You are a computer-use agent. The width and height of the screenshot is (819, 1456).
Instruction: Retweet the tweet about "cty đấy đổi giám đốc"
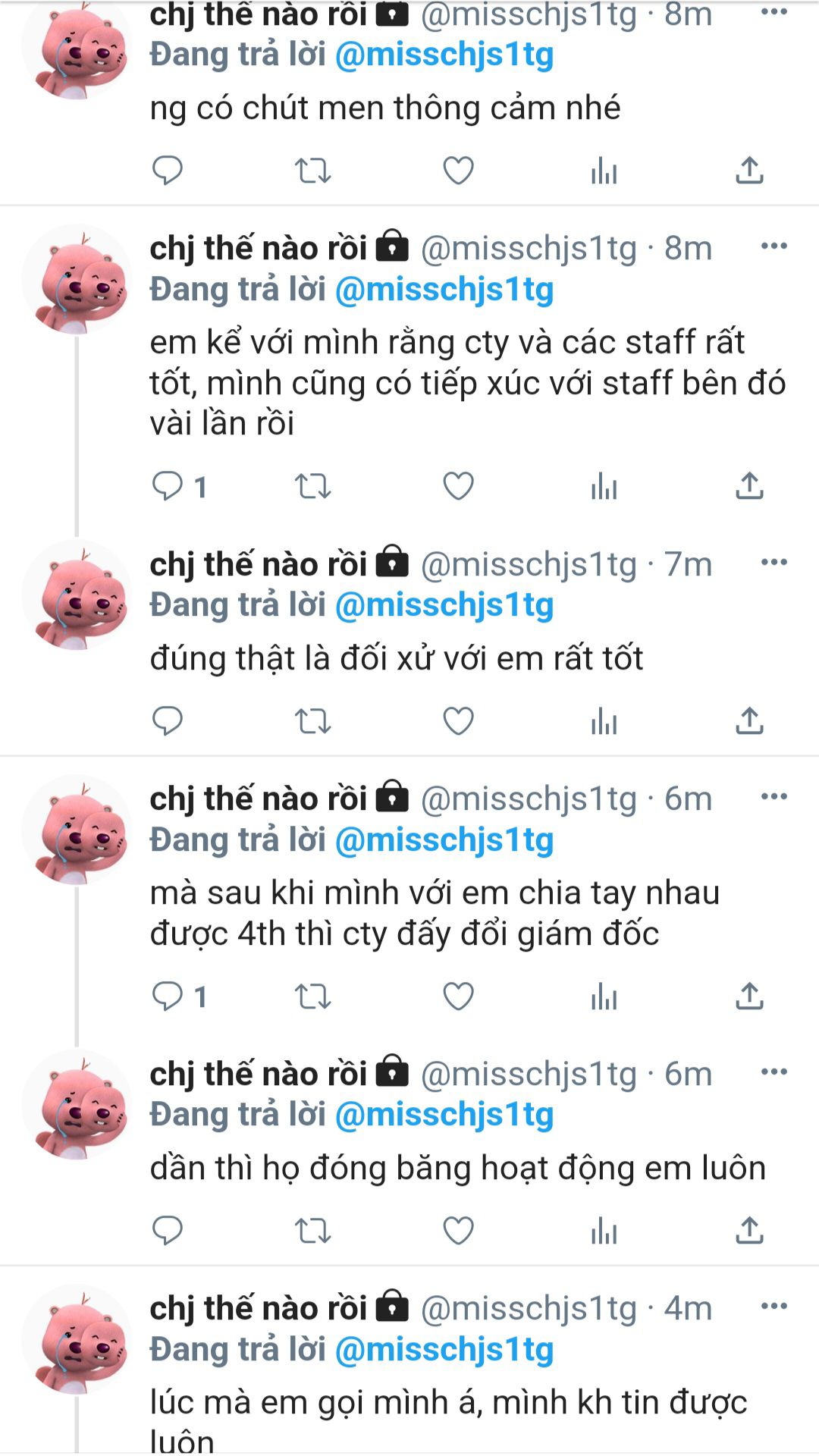(312, 996)
